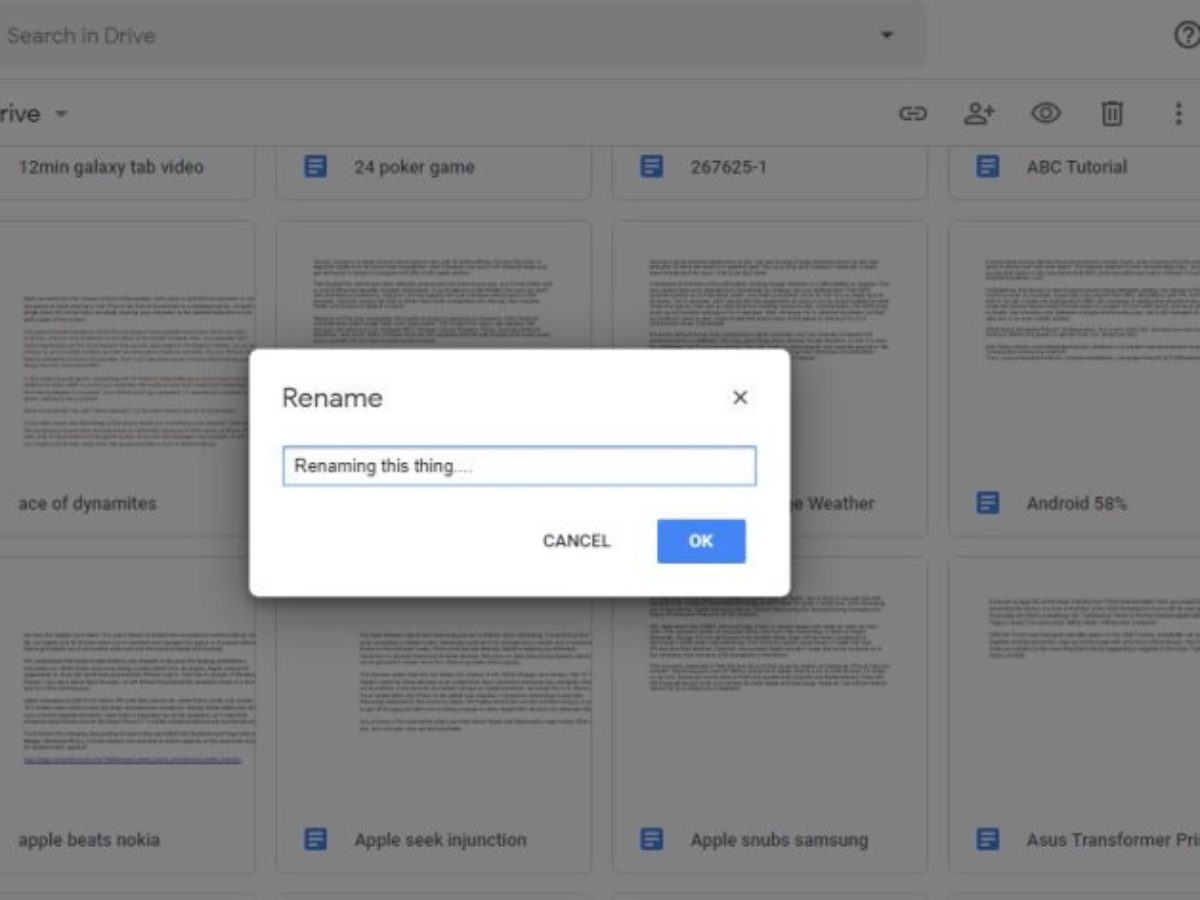Click the doc icon for 24 poker game
1200x900 pixels.
click(315, 167)
